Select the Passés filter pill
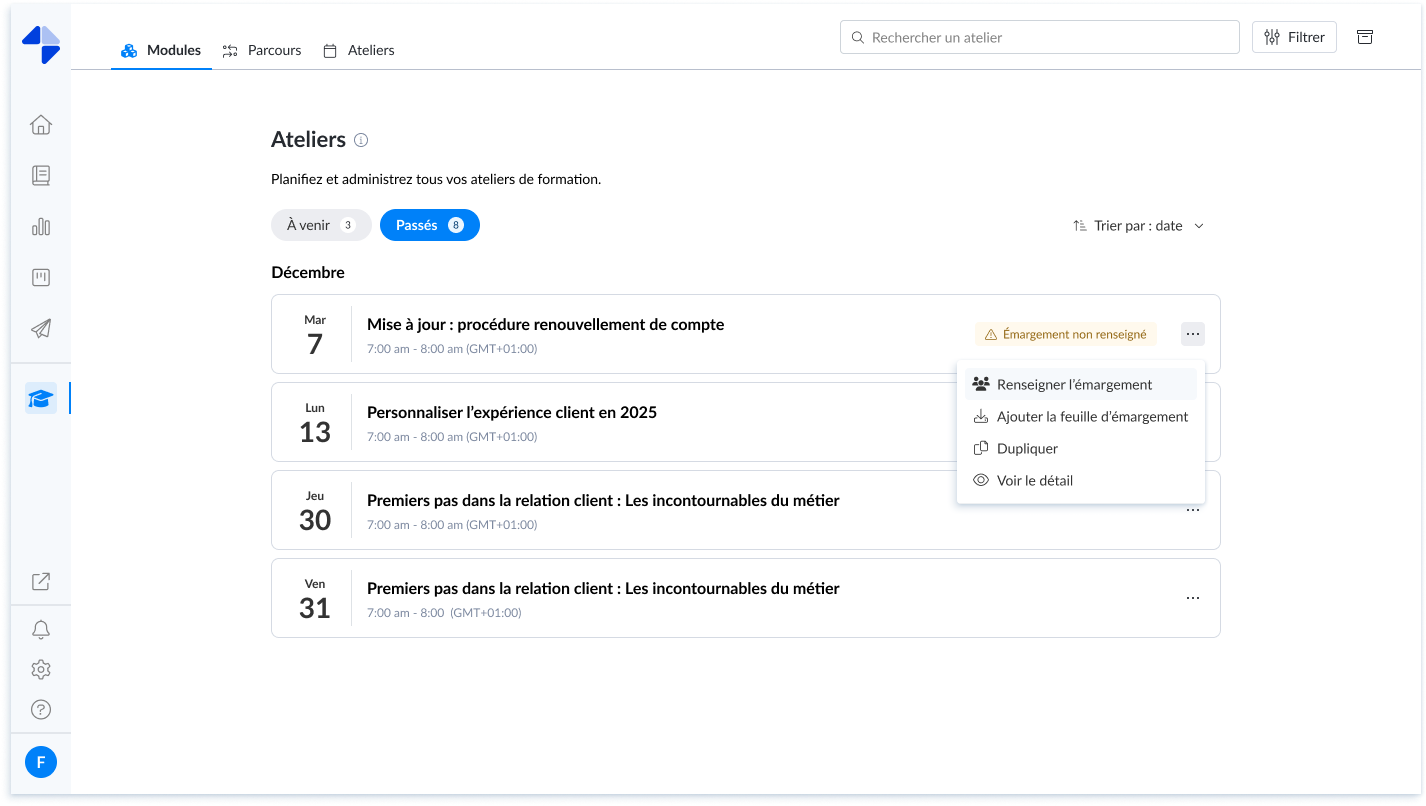This screenshot has height=806, width=1426. pos(429,225)
